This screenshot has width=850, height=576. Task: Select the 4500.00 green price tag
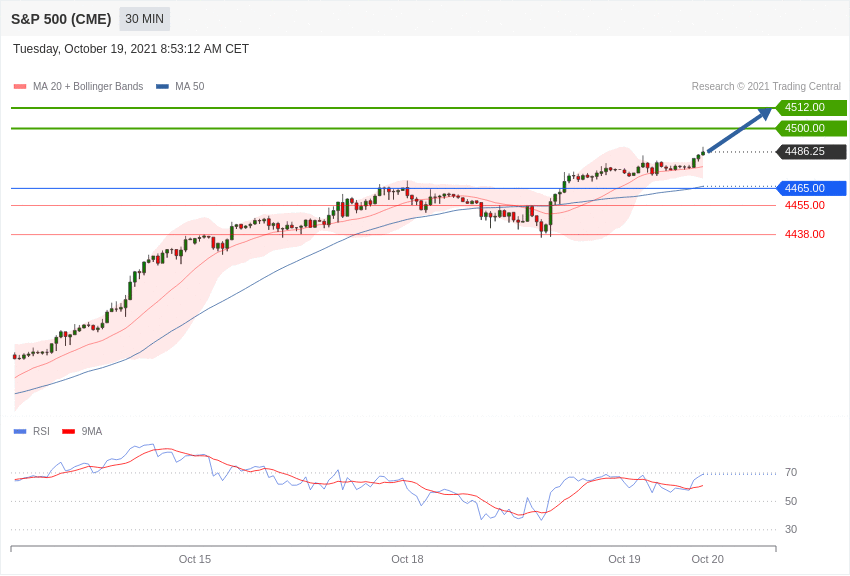810,128
